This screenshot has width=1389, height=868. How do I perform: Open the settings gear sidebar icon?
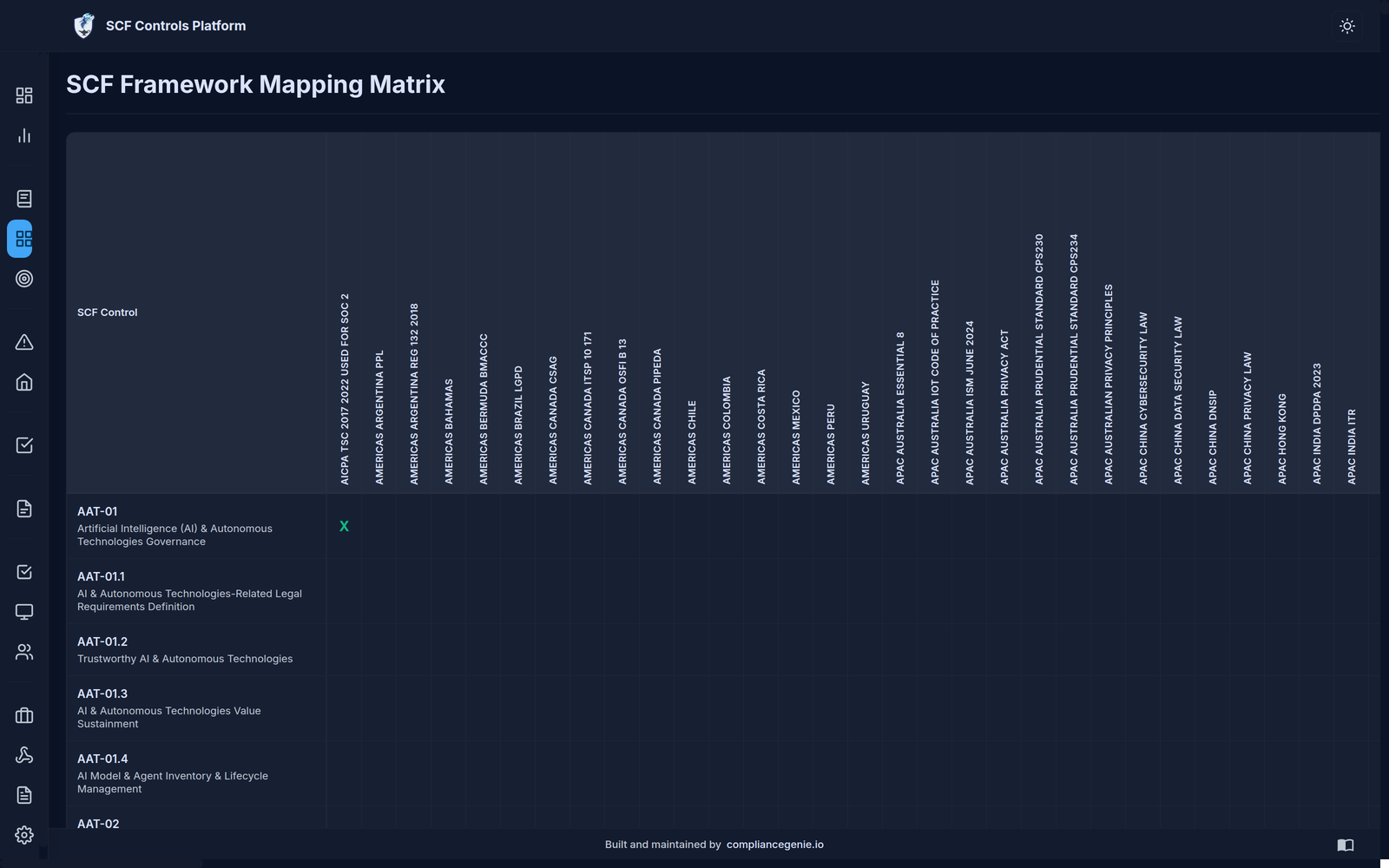click(x=24, y=835)
